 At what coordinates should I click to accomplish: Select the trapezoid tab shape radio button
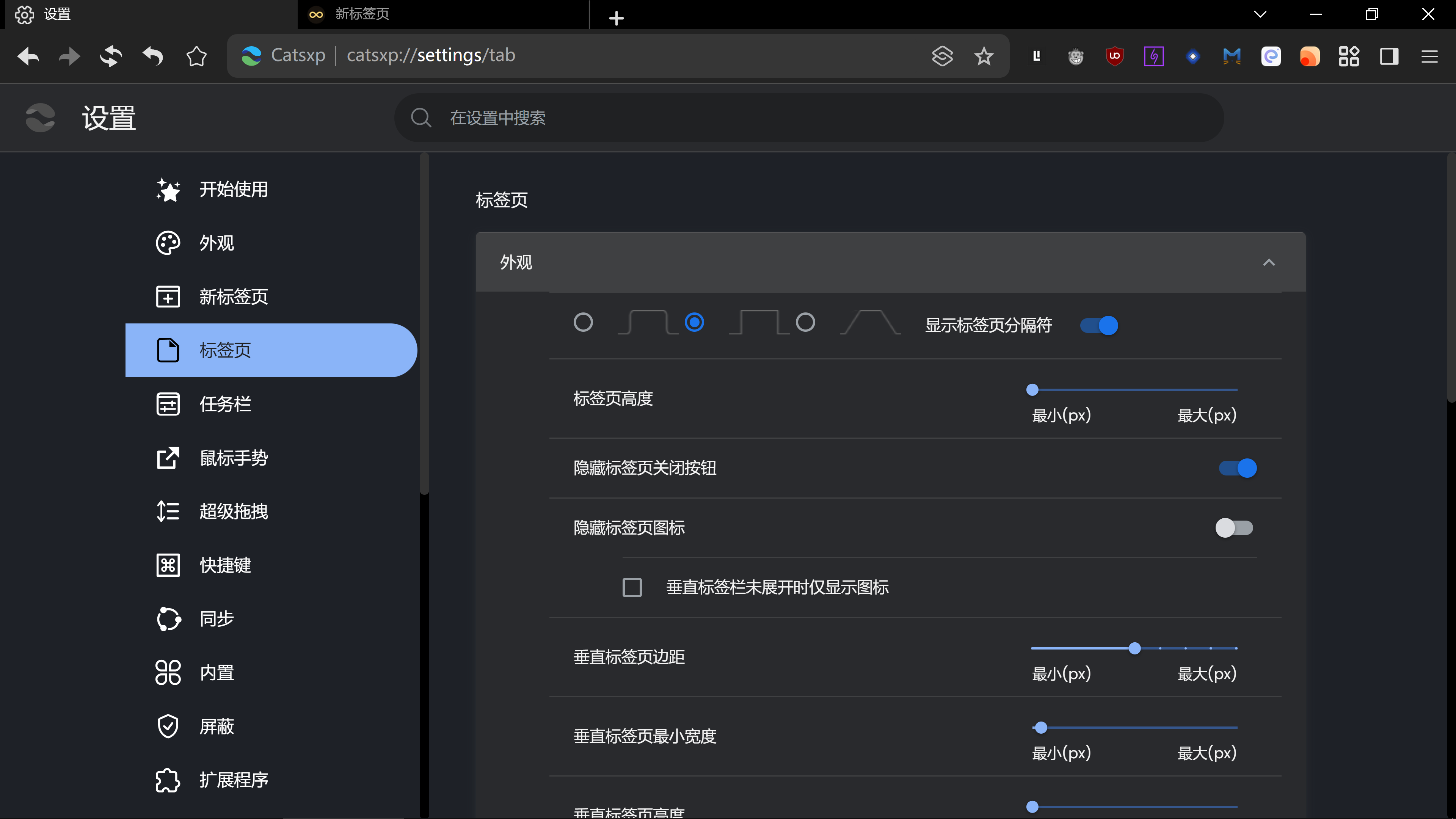pos(805,322)
